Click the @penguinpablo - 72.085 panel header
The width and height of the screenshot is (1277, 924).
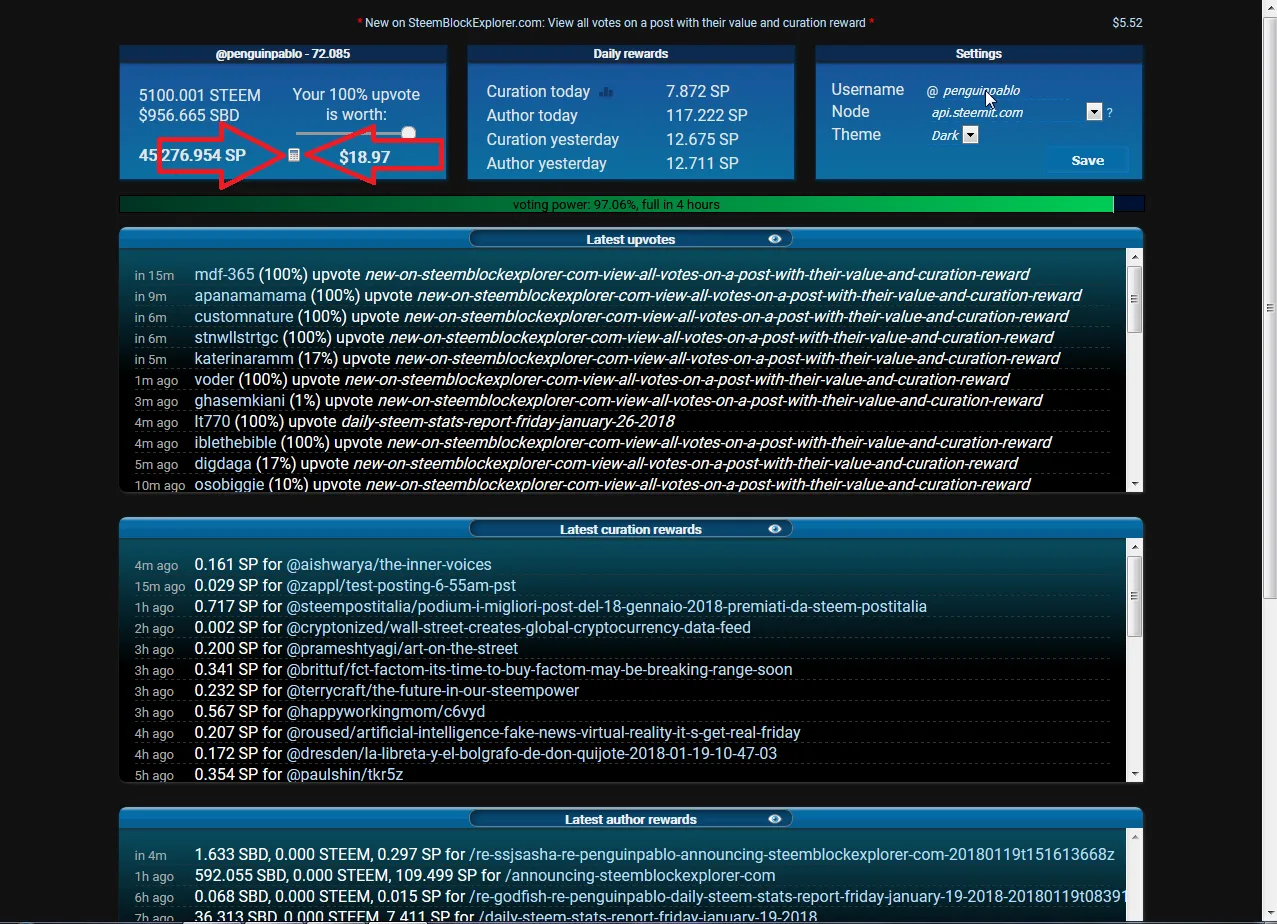pyautogui.click(x=283, y=54)
